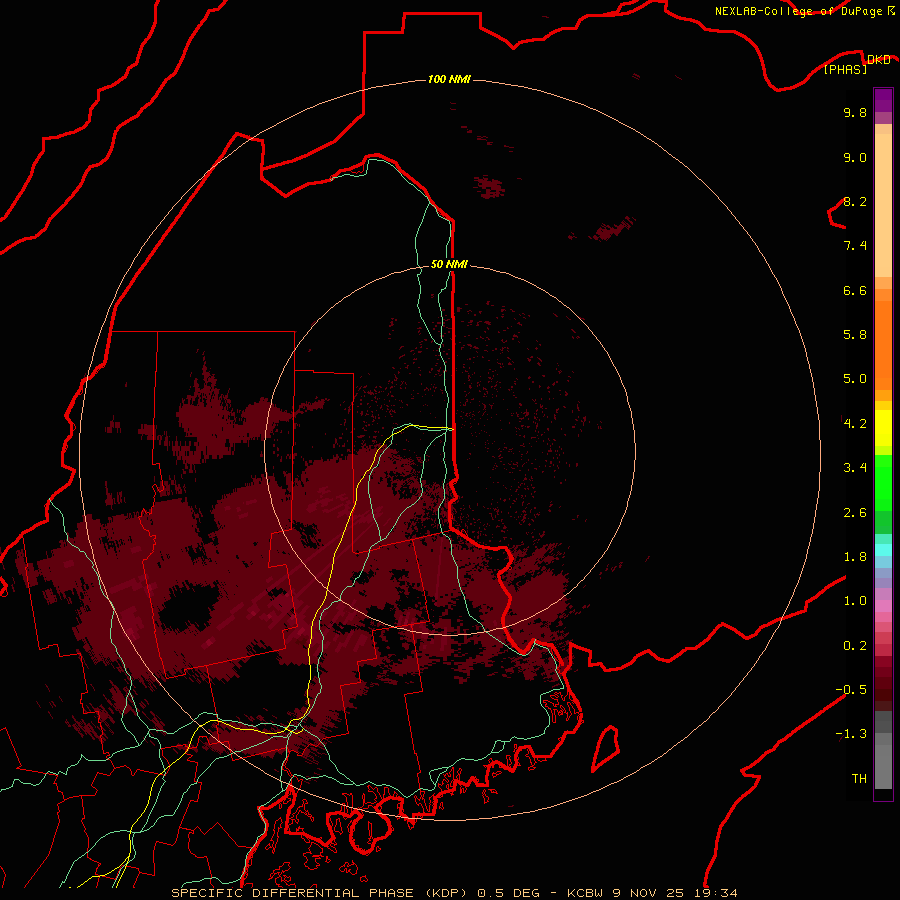Screen dimensions: 900x900
Task: Click the 1.8 colorbar scale value
Action: click(855, 556)
